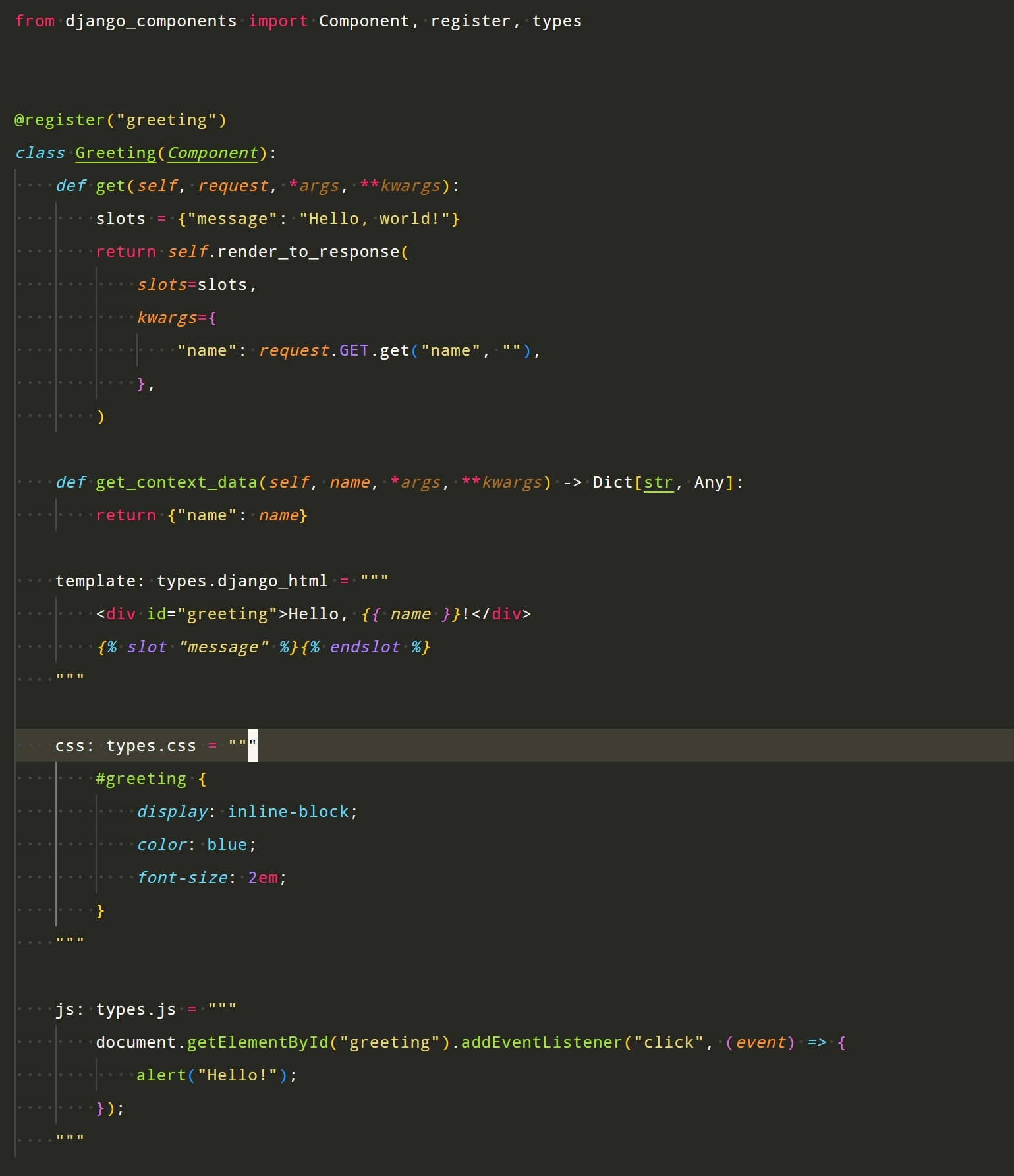Click 'getElementById' call in JS
Image resolution: width=1014 pixels, height=1176 pixels.
pyautogui.click(x=258, y=1042)
